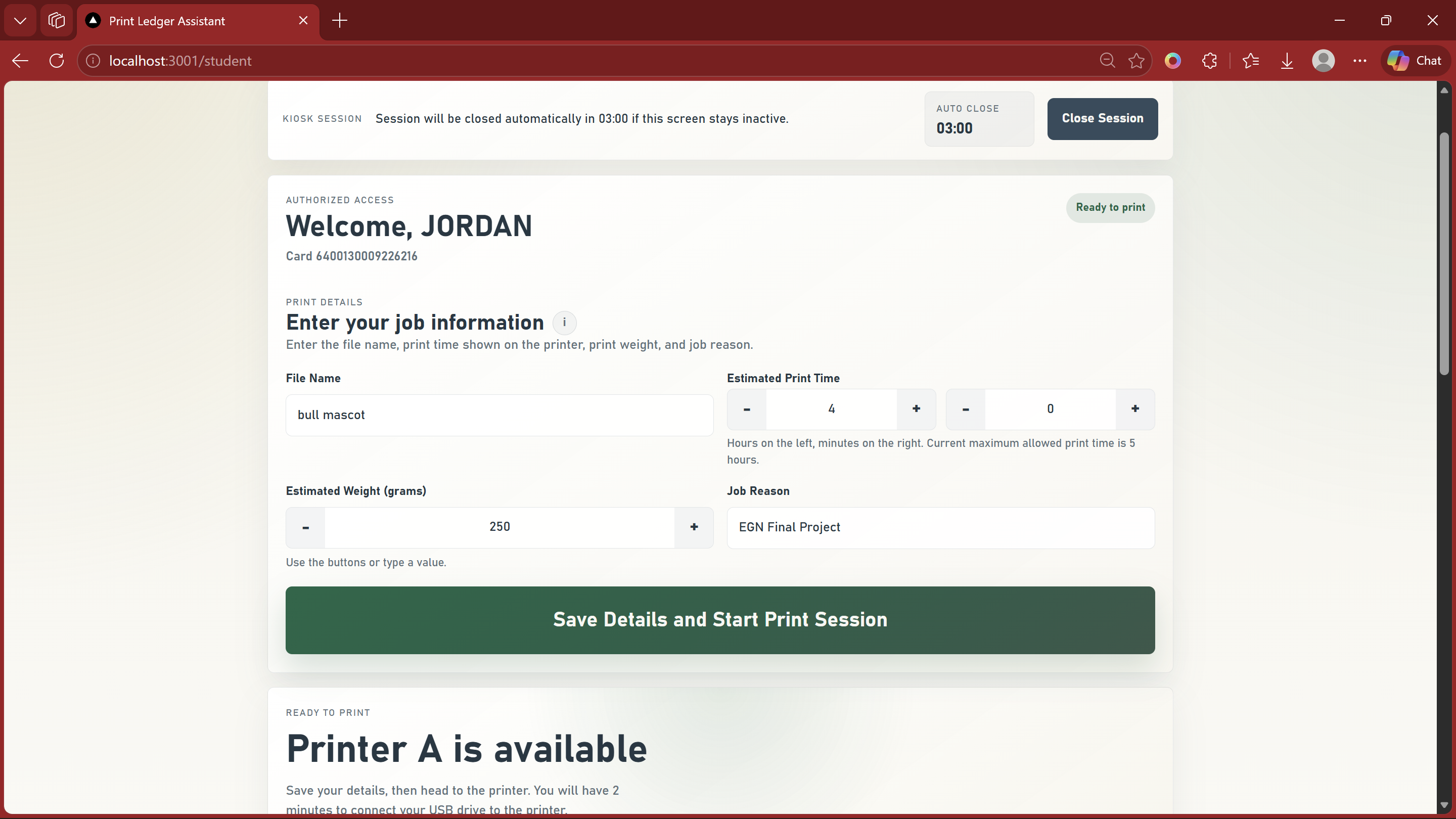Image resolution: width=1456 pixels, height=819 pixels.
Task: Open downloads icon in toolbar
Action: tap(1287, 61)
